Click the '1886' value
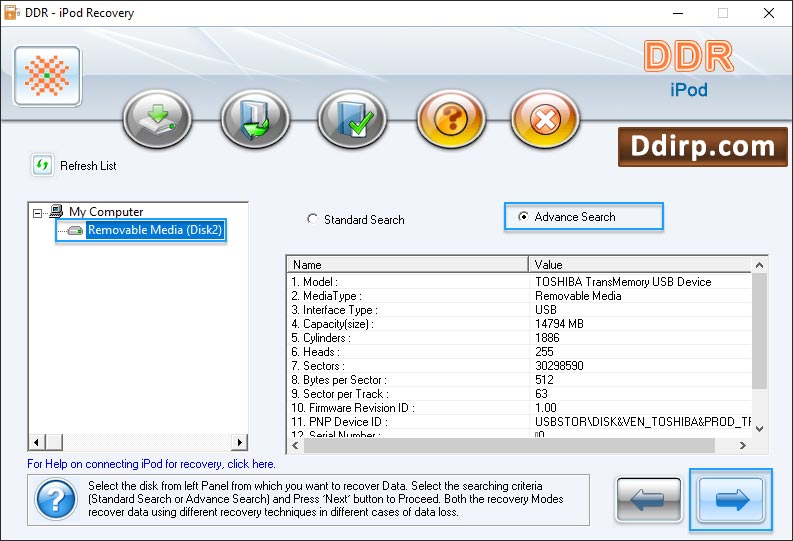793x541 pixels. click(x=547, y=338)
